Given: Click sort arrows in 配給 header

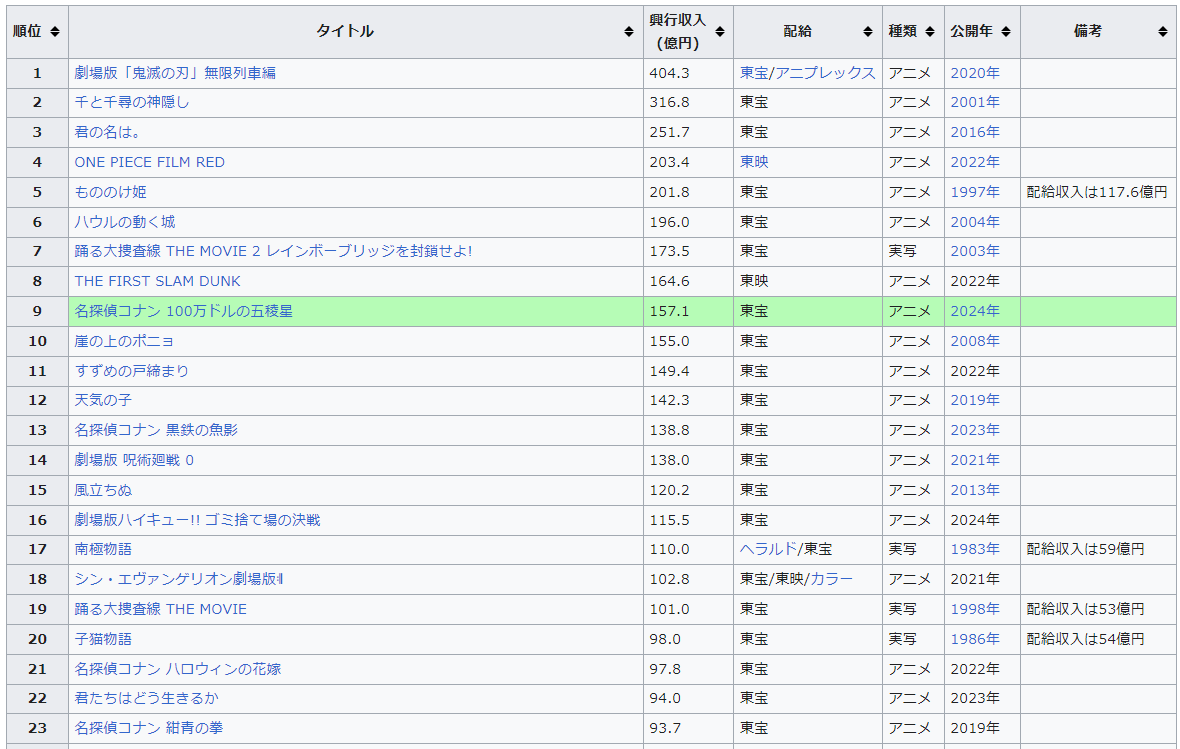Looking at the screenshot, I should click(868, 32).
